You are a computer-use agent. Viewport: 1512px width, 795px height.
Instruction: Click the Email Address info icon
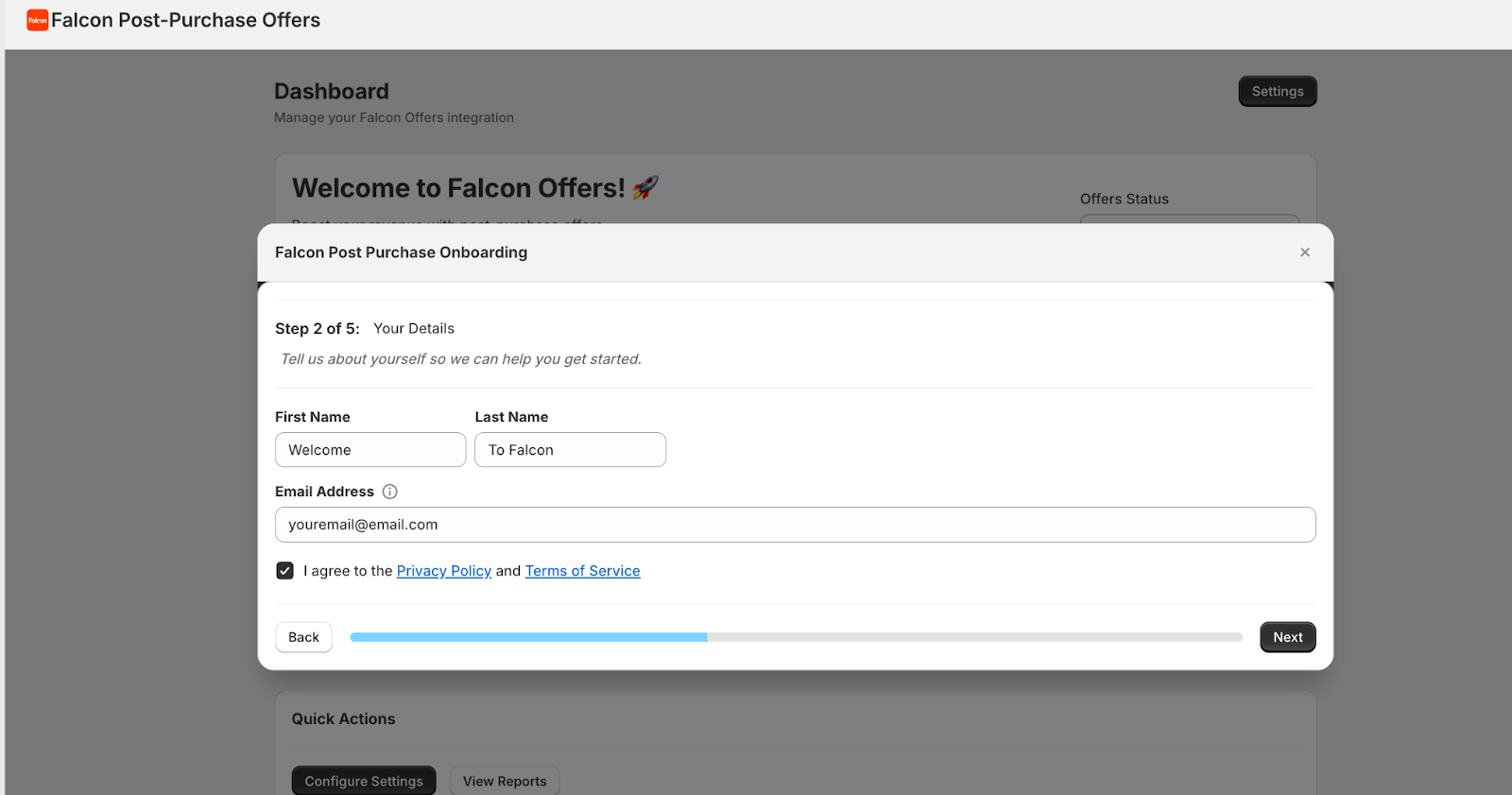pos(389,492)
